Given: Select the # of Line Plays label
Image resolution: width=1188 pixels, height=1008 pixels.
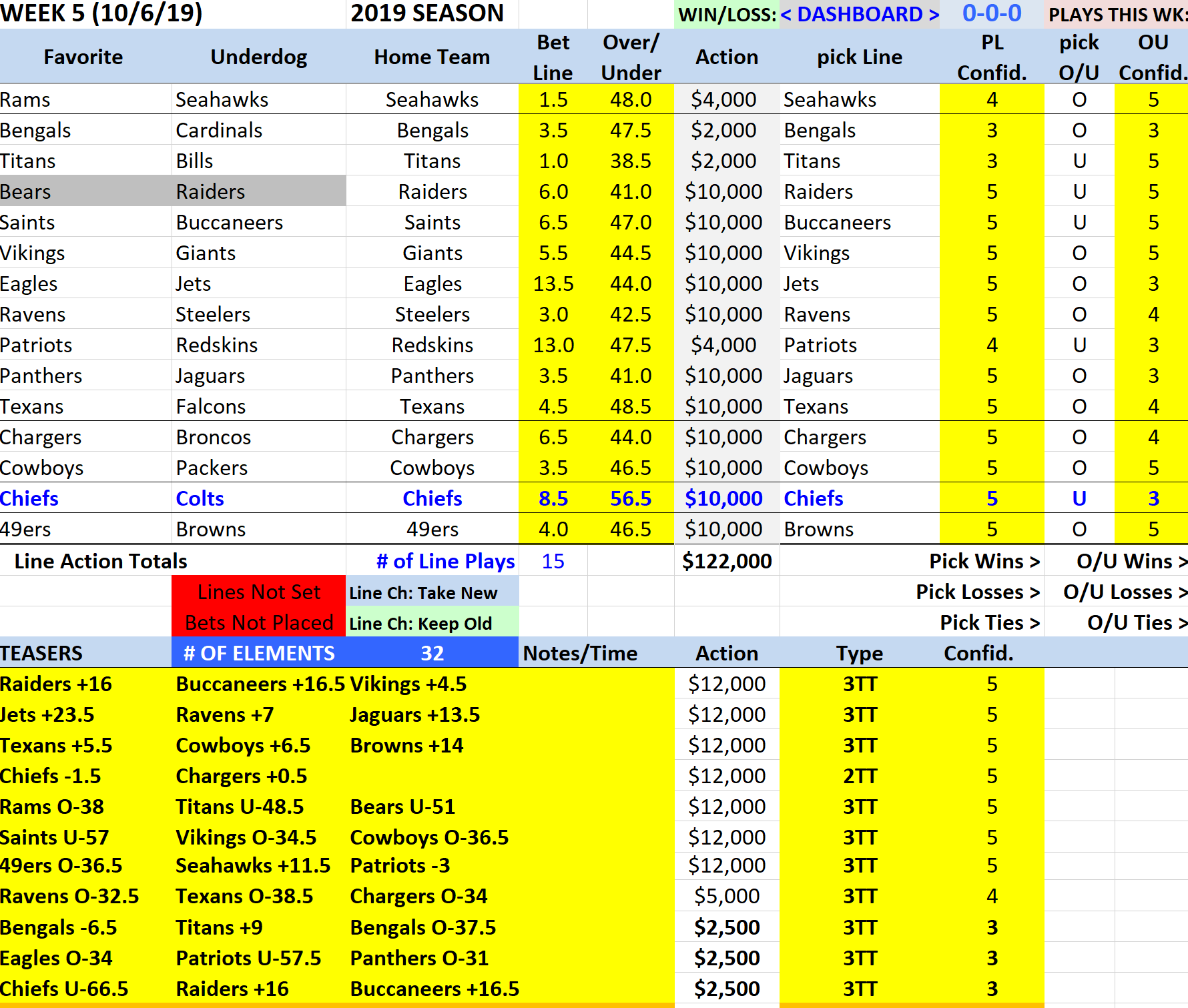Looking at the screenshot, I should click(x=445, y=562).
